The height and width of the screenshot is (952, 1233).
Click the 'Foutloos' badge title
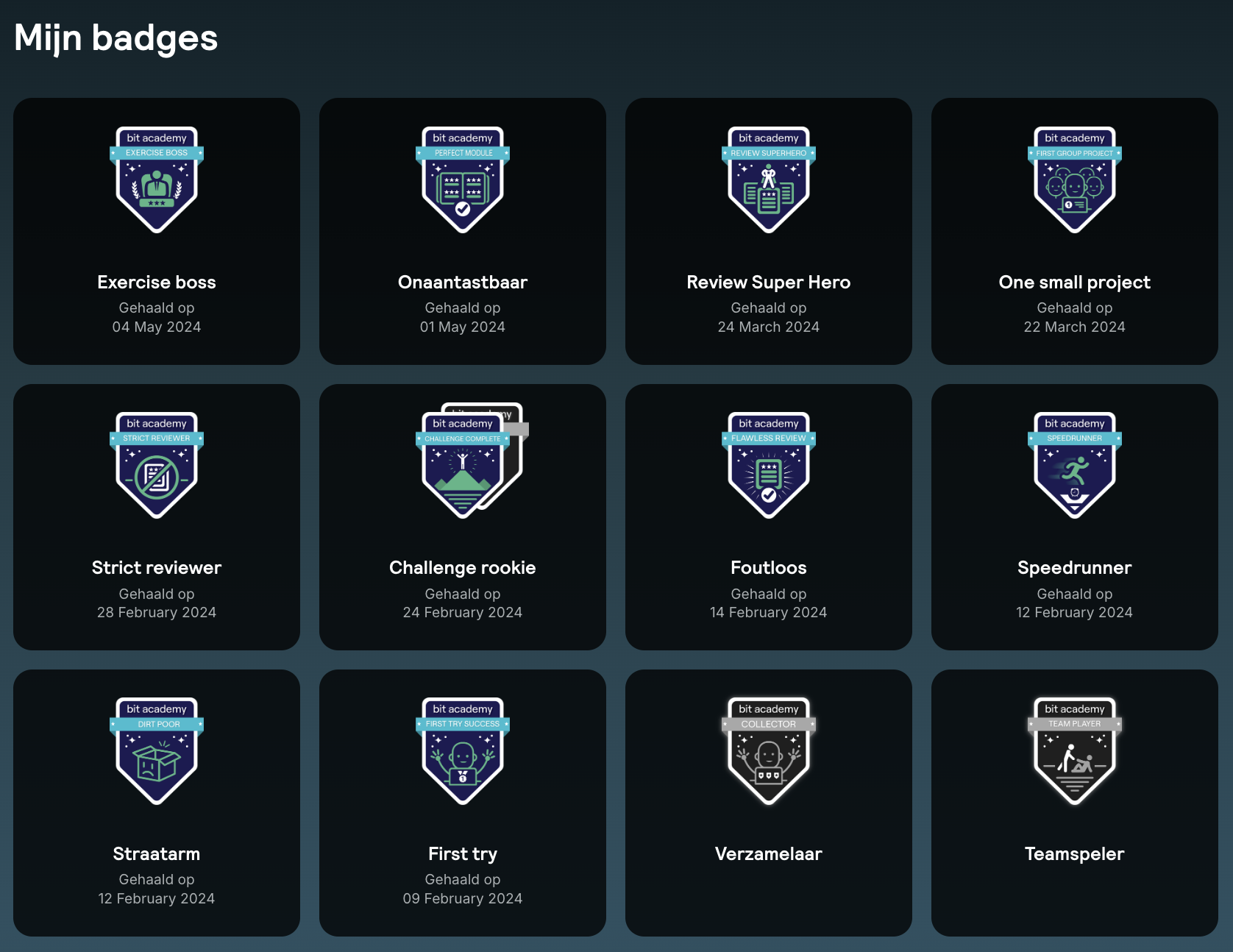[x=768, y=568]
